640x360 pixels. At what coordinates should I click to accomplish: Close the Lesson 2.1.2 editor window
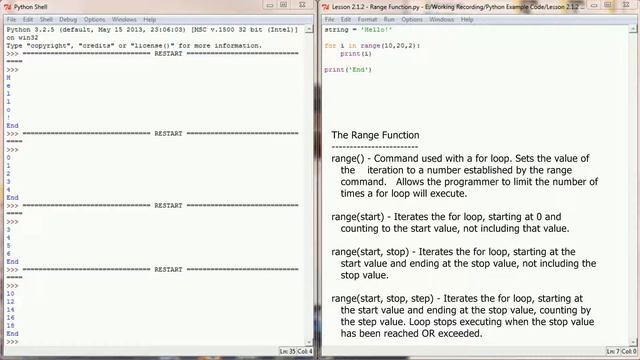point(626,5)
